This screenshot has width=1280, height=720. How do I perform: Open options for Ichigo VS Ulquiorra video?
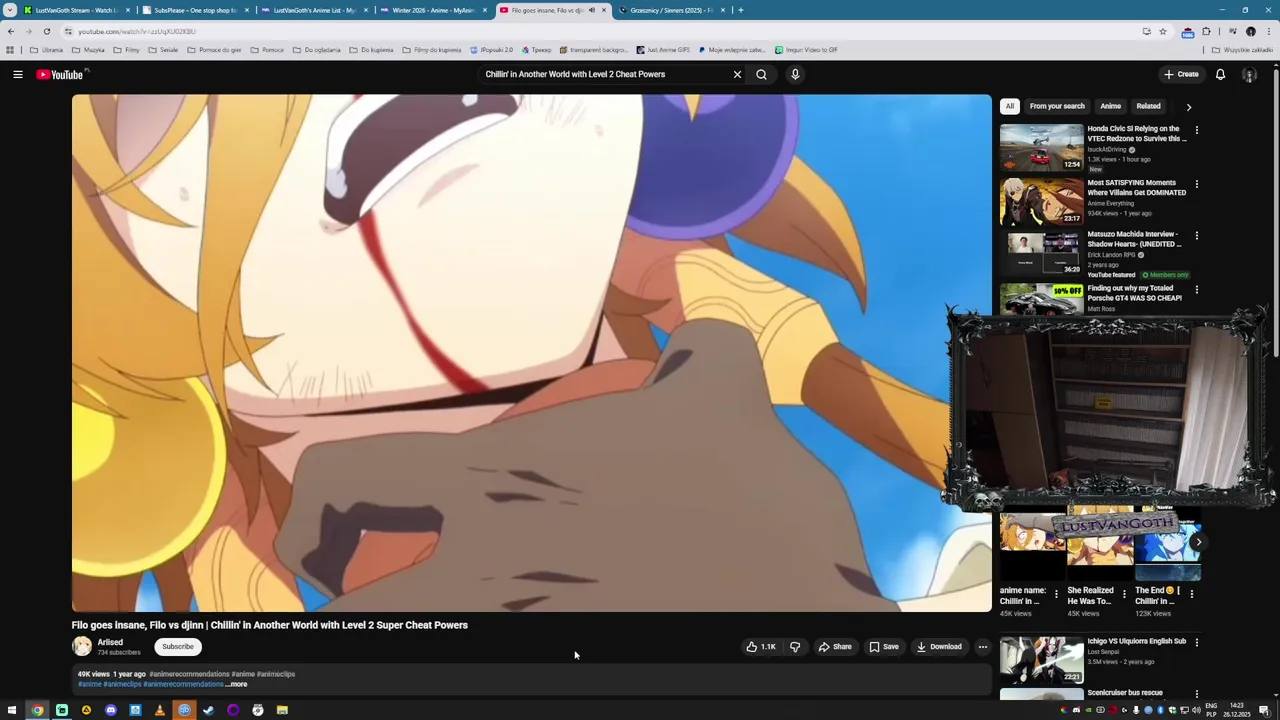pos(1196,642)
